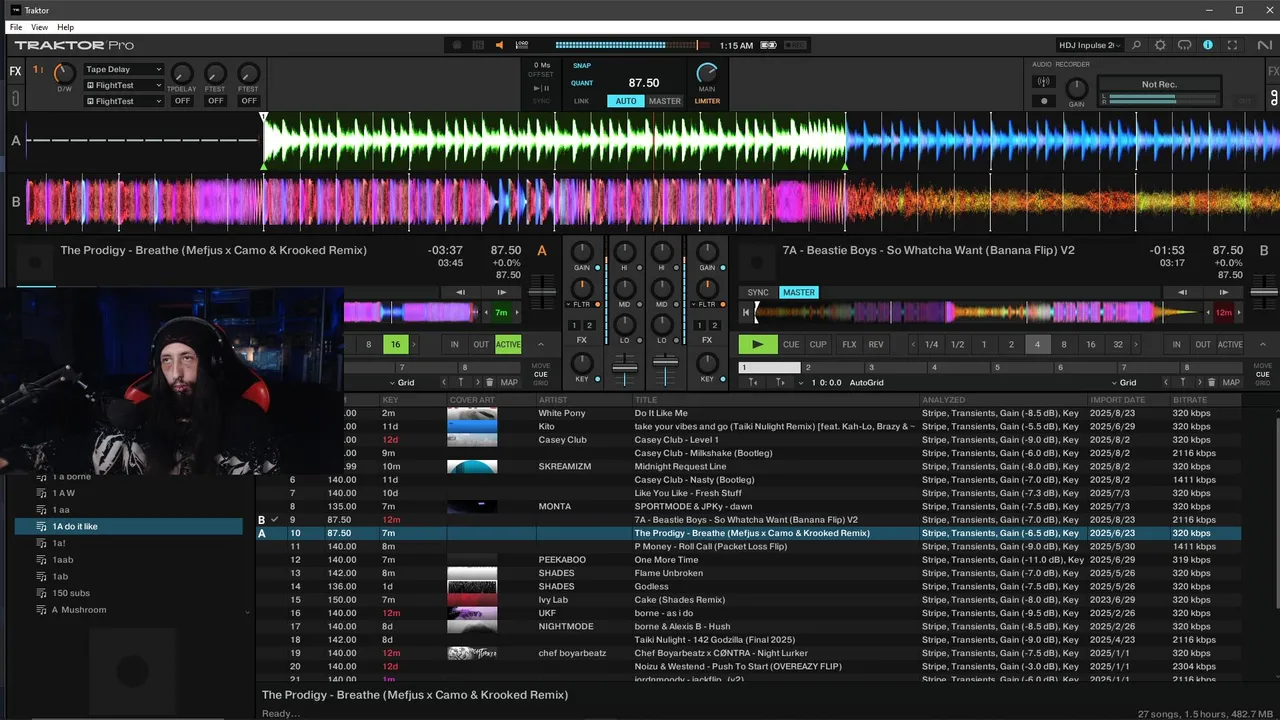Screen dimensions: 1280x720
Task: Click tempo bend down arrow Deck A
Action: 460,292
